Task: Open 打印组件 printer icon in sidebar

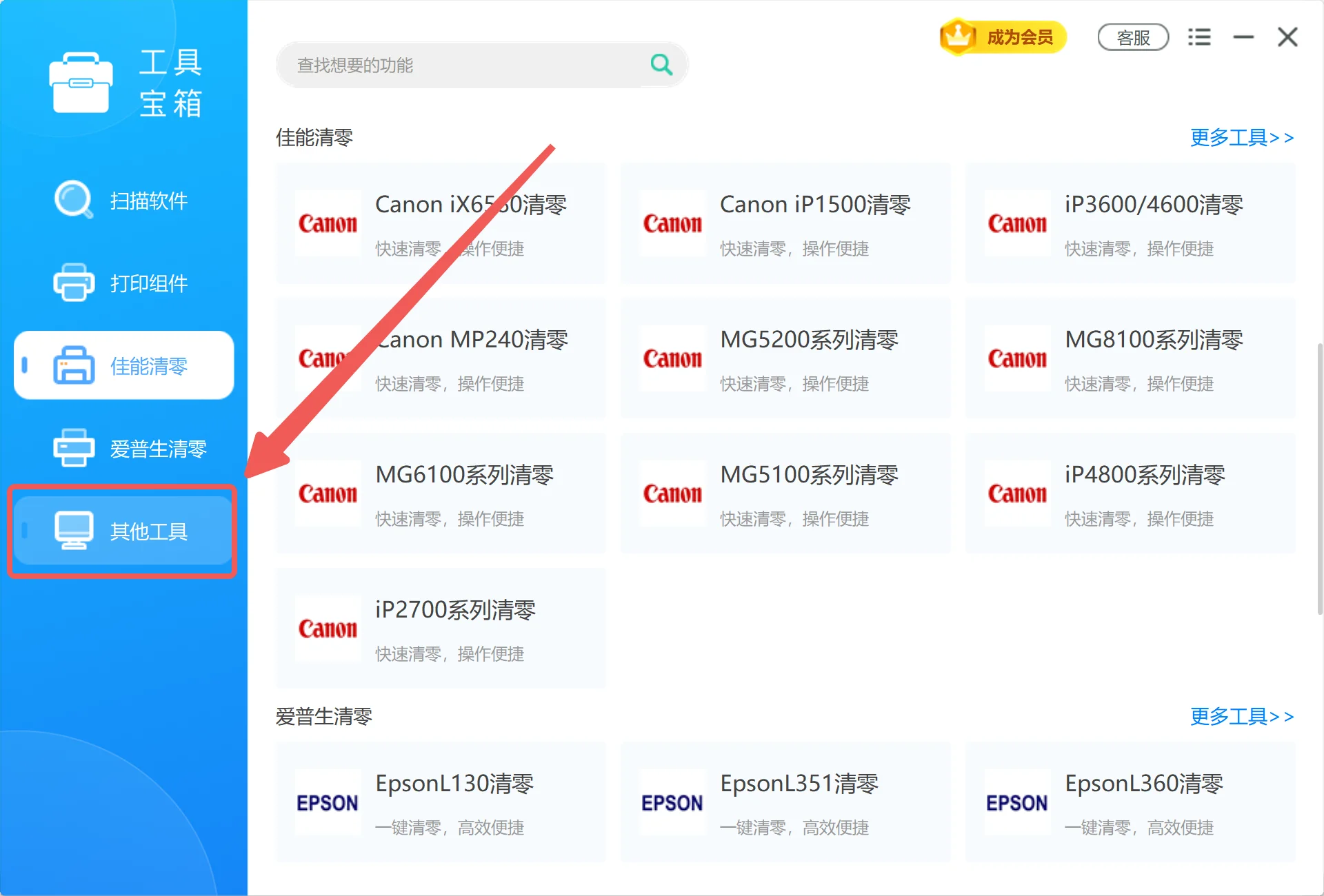Action: [x=74, y=283]
